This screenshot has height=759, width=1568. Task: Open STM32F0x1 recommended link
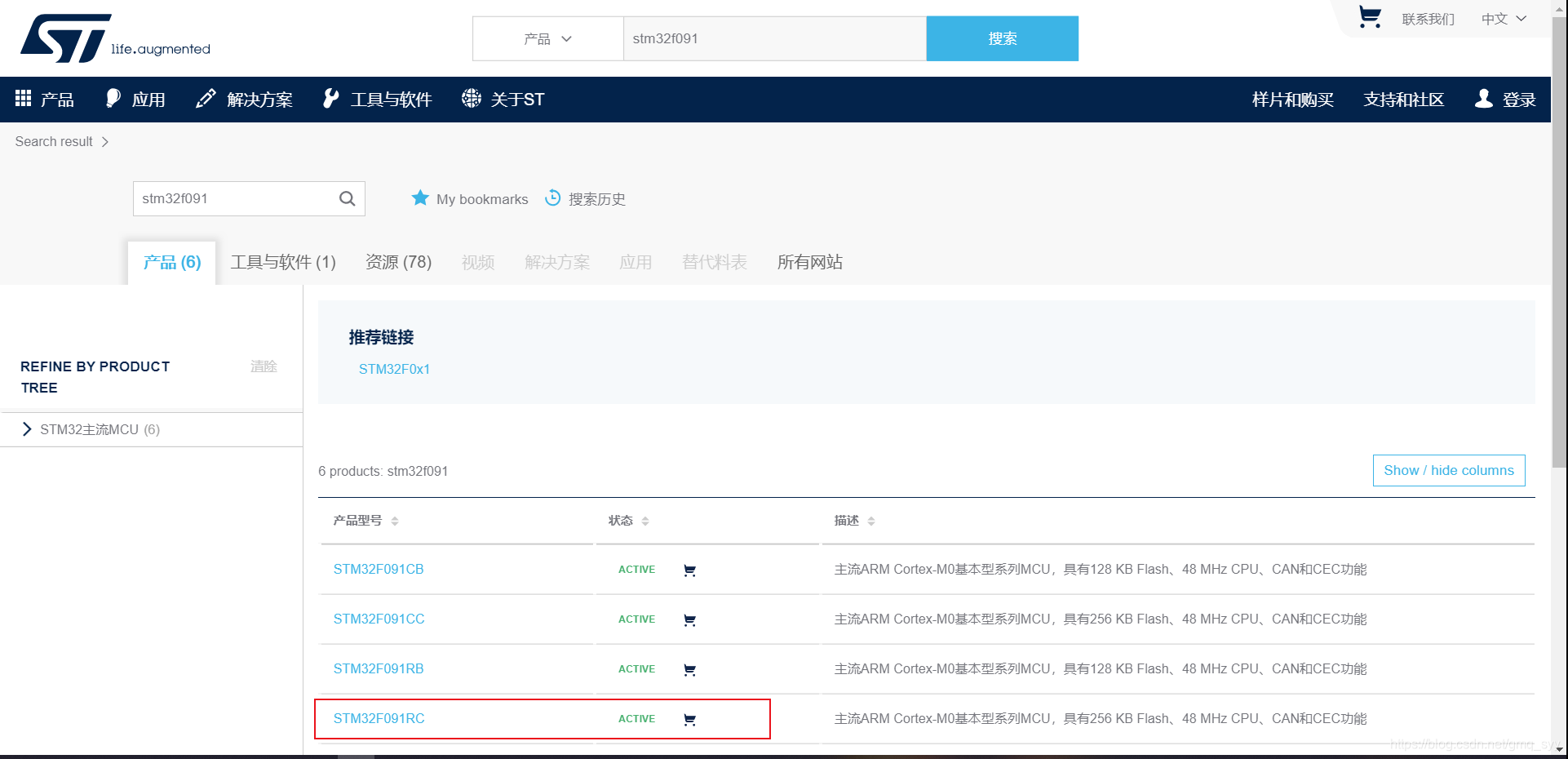point(394,369)
